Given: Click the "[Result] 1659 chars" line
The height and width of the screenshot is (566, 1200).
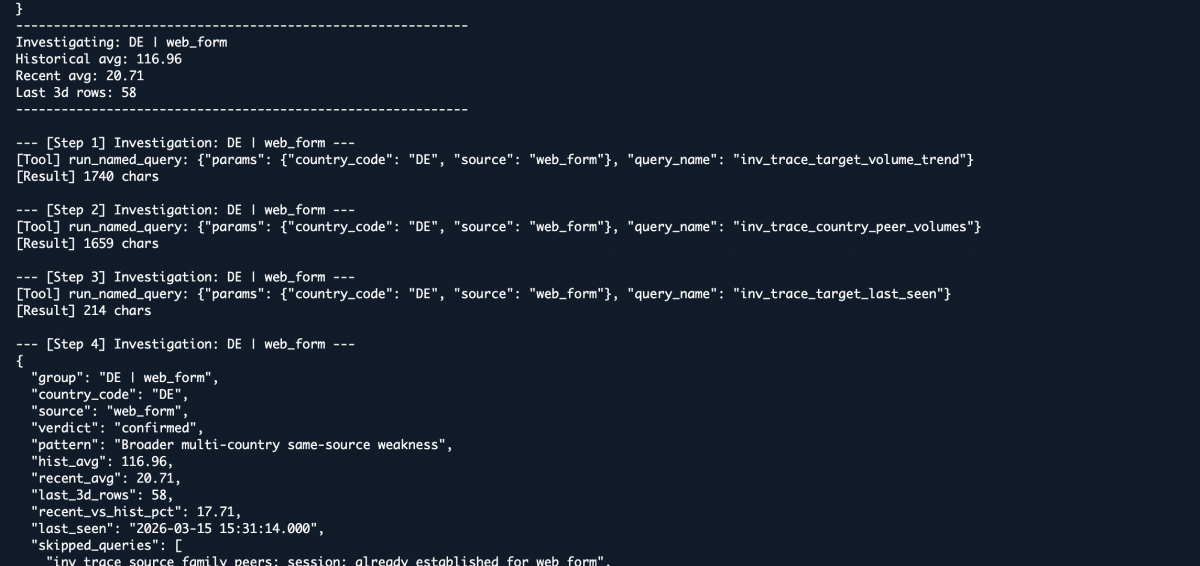Looking at the screenshot, I should pos(87,244).
